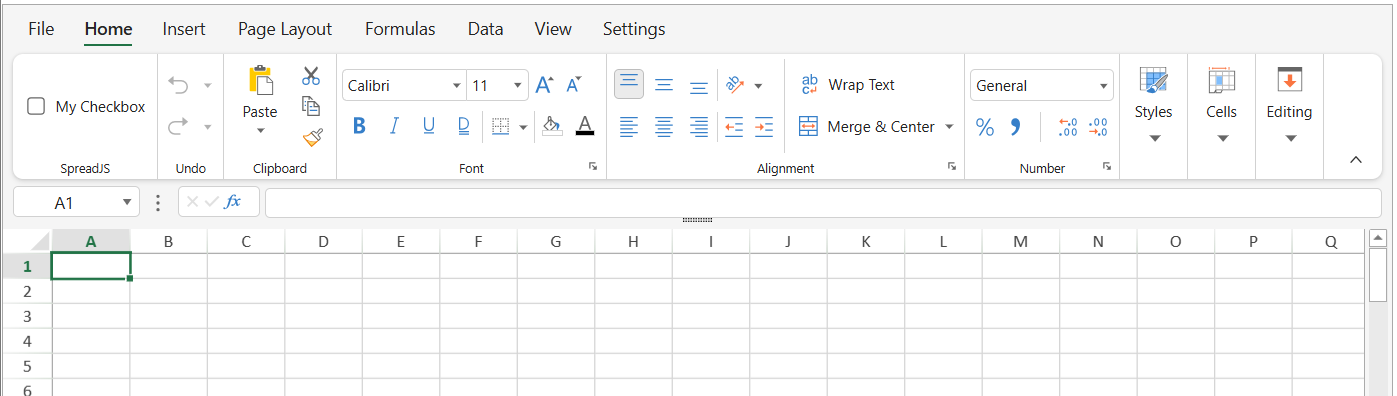1397x396 pixels.
Task: Select Middle Align icon
Action: 664,85
